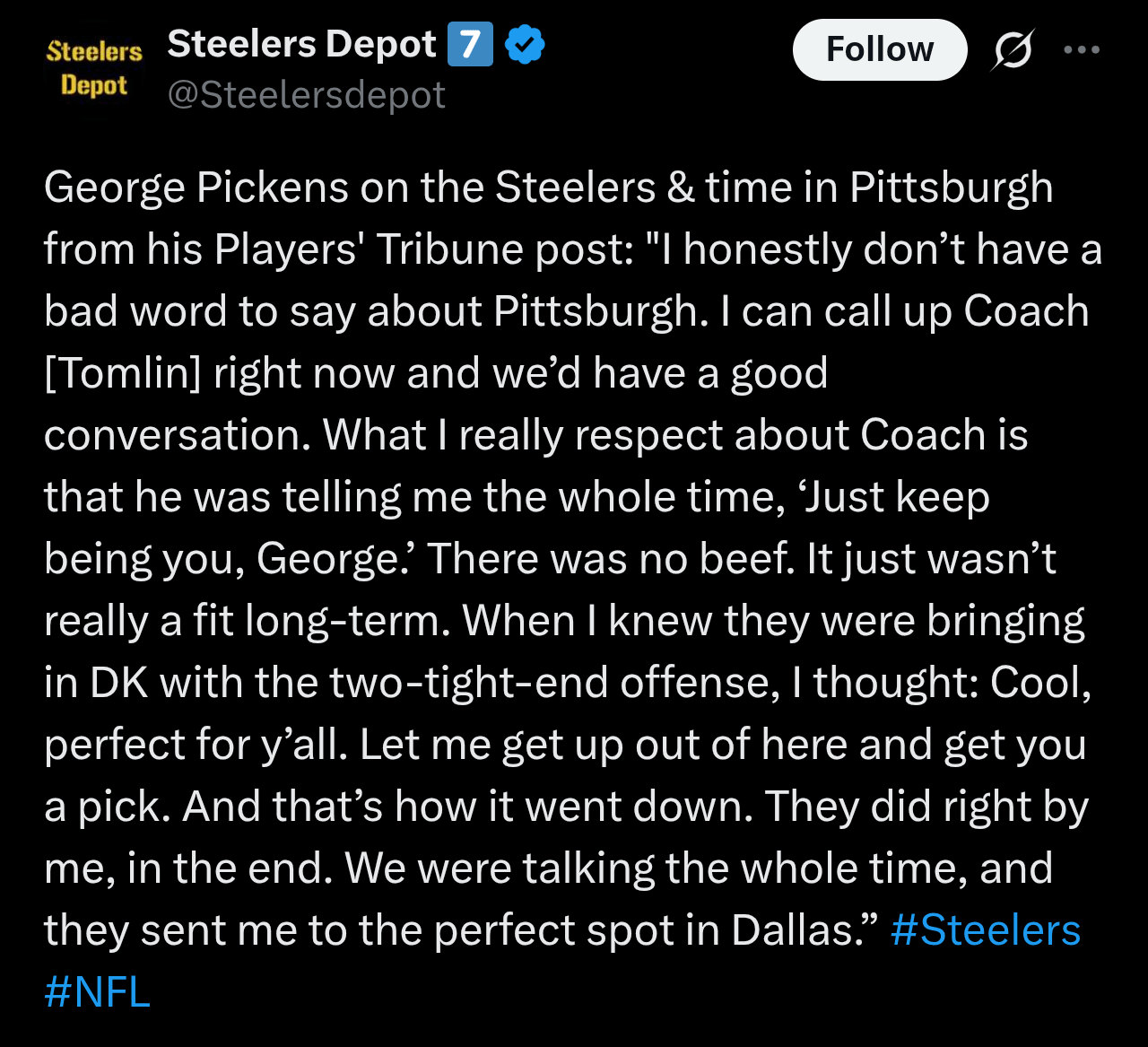Open the Steelers Depot profile picture

click(x=94, y=68)
